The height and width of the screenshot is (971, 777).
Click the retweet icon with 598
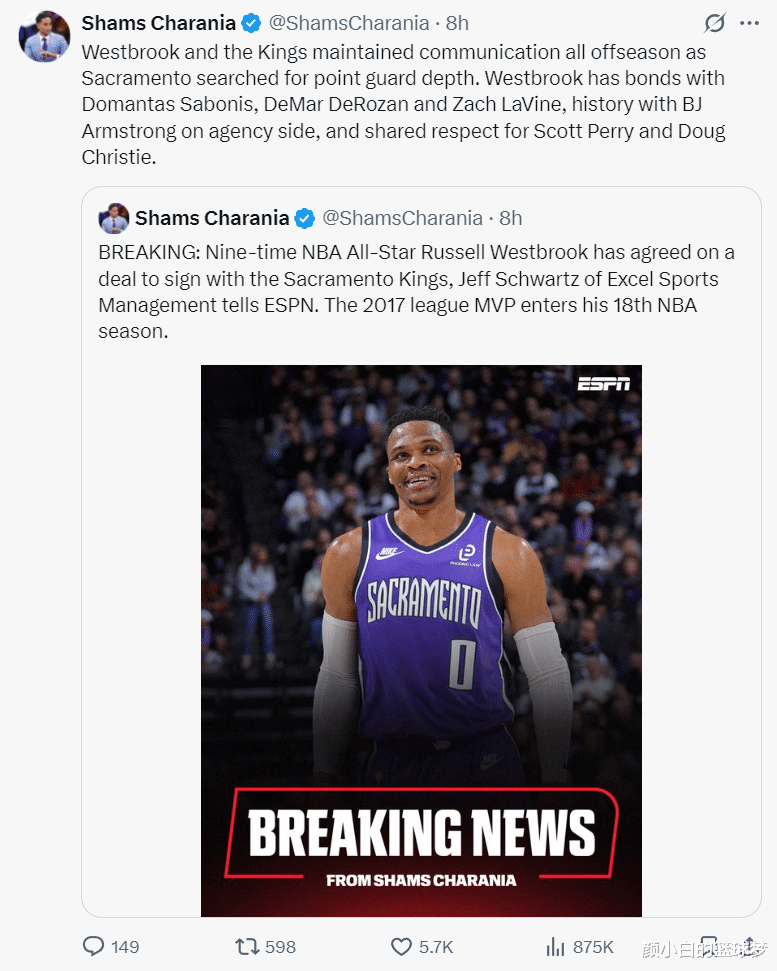click(x=246, y=946)
